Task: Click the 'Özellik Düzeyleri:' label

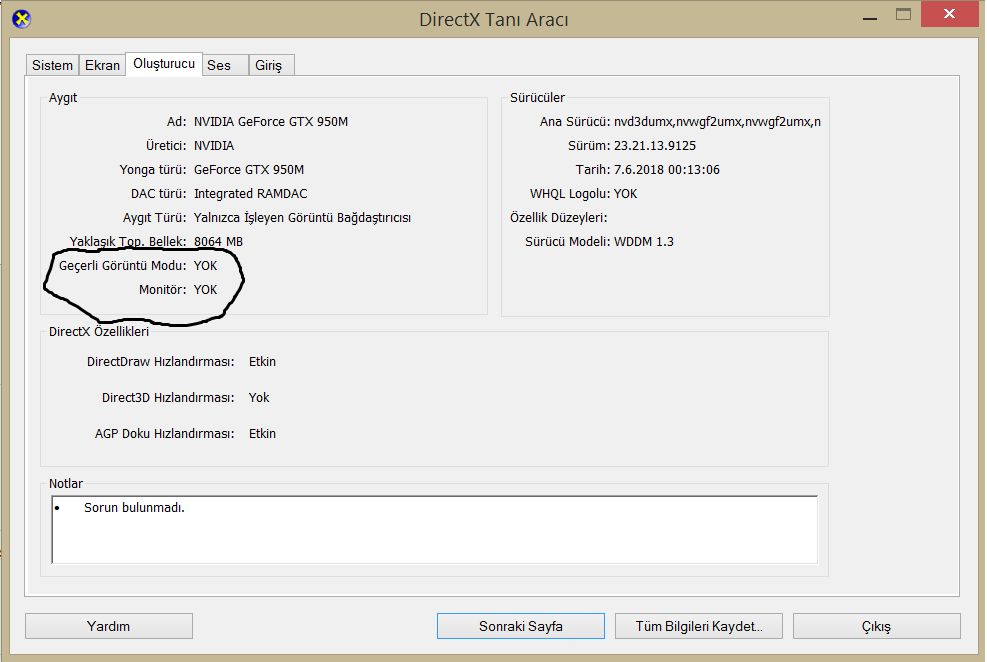Action: coord(558,218)
